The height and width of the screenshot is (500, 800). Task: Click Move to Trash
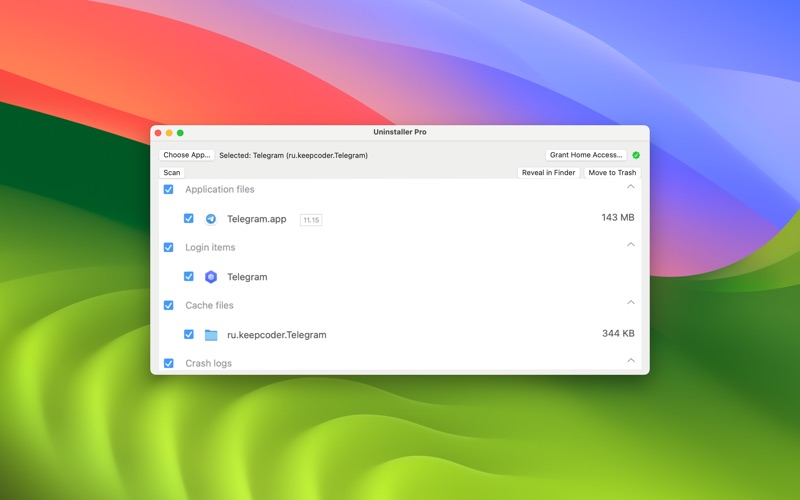pos(612,173)
